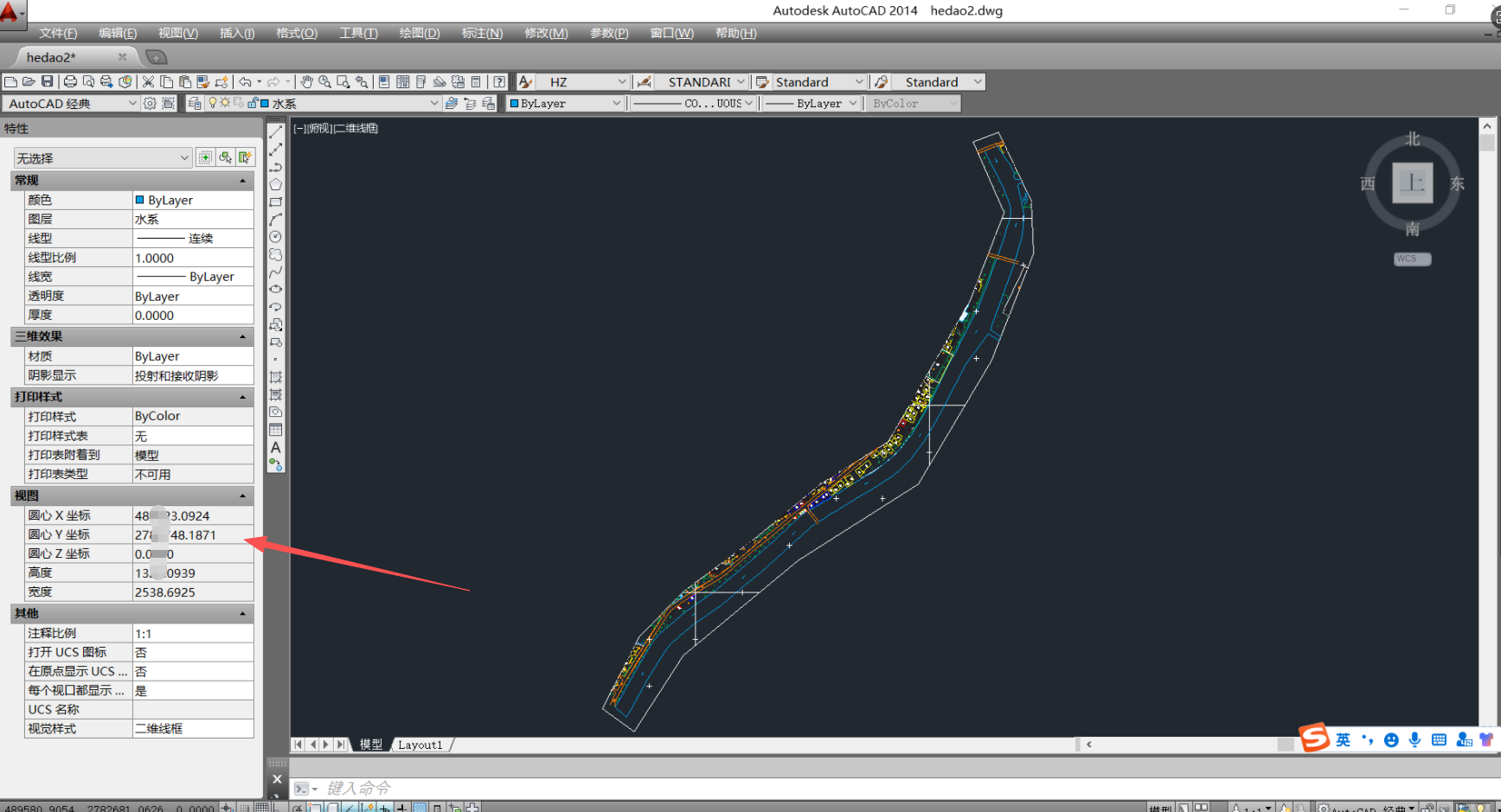This screenshot has width=1501, height=812.
Task: Toggle layer on/off lightbulb for 水系
Action: (x=213, y=103)
